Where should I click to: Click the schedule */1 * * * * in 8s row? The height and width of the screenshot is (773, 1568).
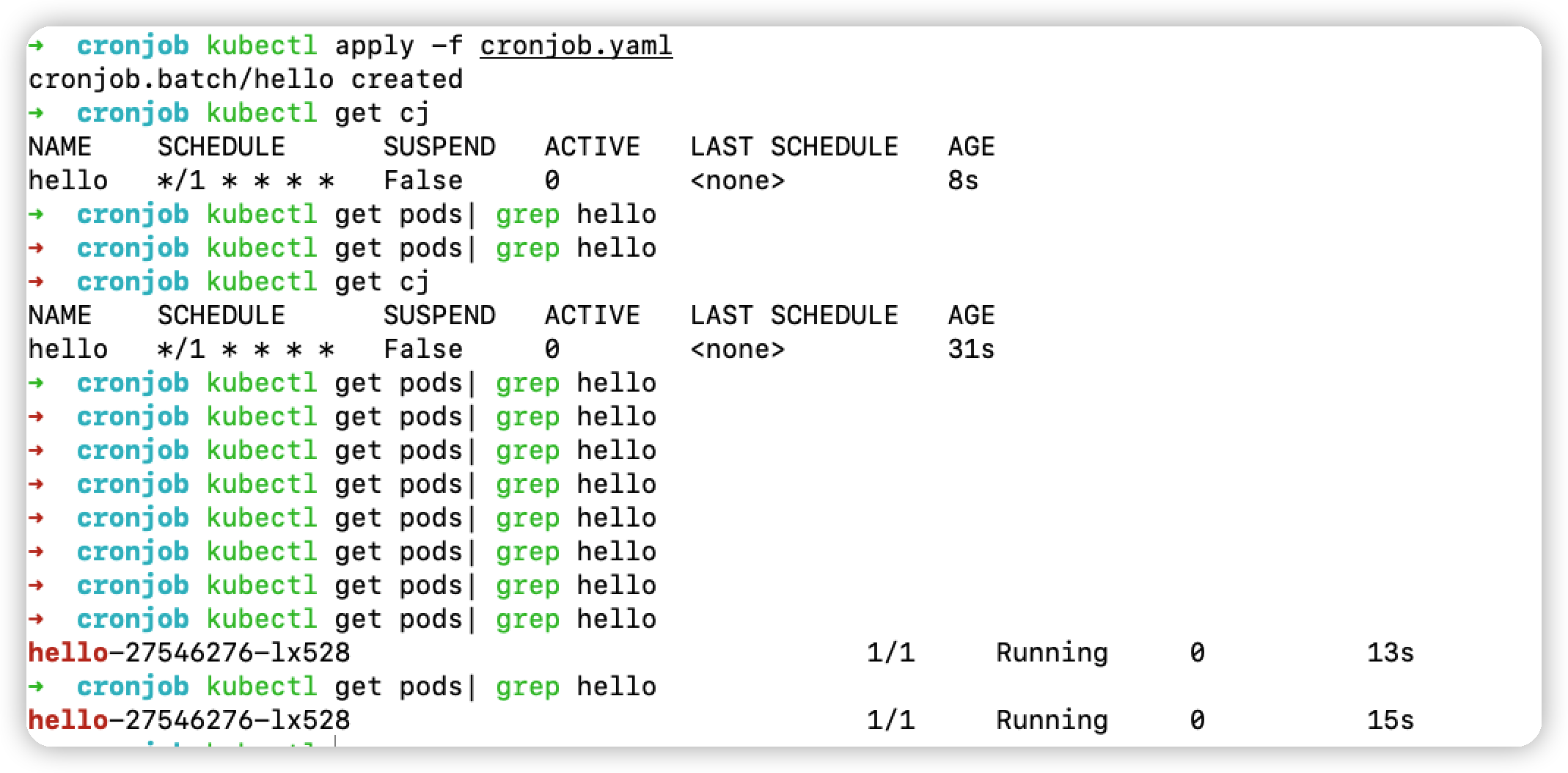click(x=246, y=180)
